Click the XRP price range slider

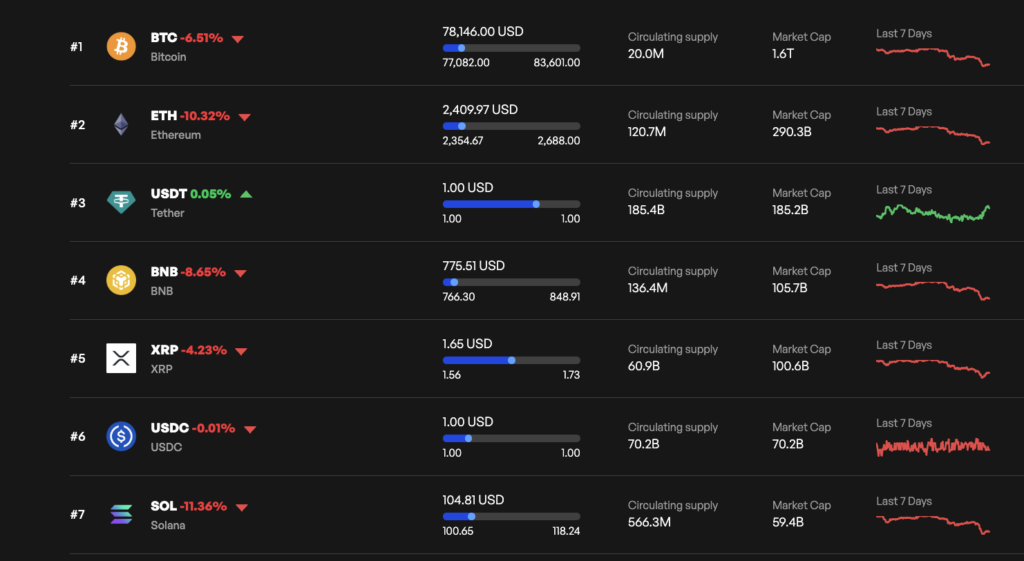[x=511, y=360]
